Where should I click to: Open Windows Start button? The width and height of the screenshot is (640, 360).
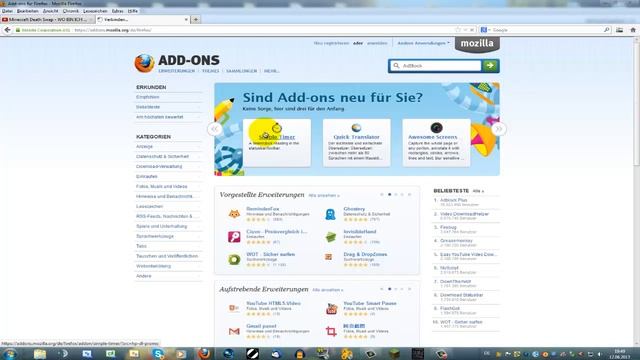tap(9, 354)
